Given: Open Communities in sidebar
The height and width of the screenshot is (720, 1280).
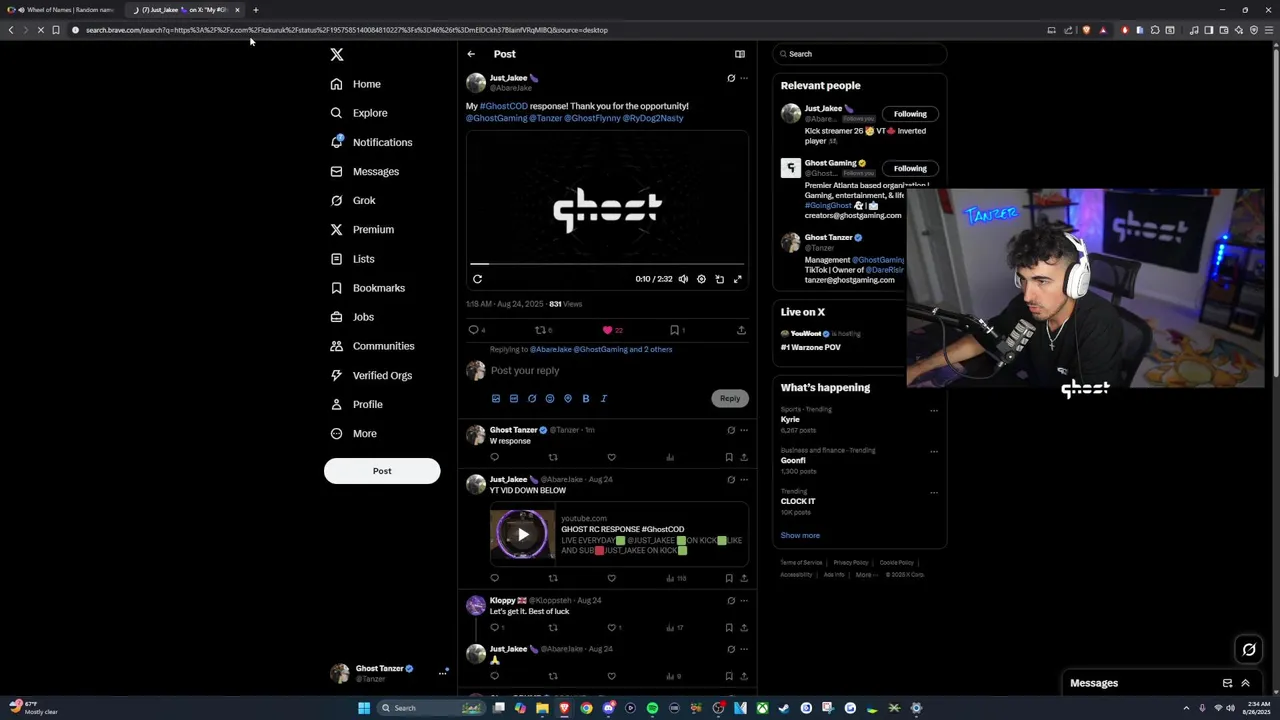Looking at the screenshot, I should 372,346.
